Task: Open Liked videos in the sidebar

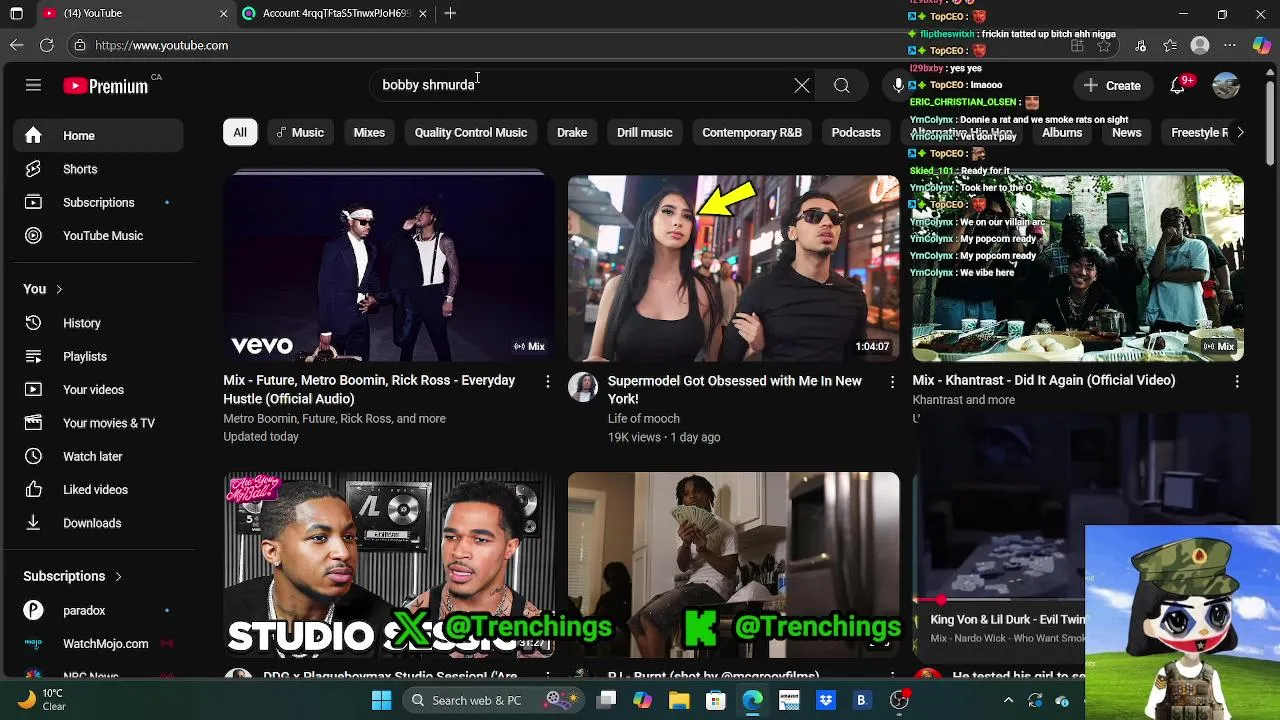Action: [98, 489]
